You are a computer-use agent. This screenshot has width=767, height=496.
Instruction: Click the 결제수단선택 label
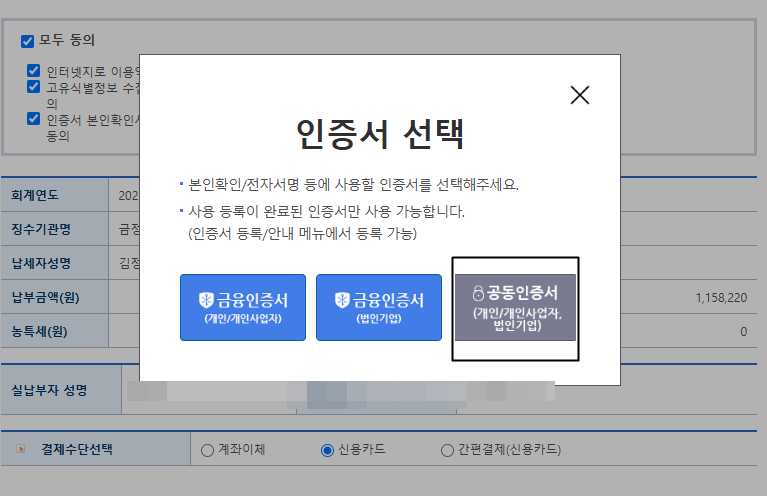[x=77, y=449]
